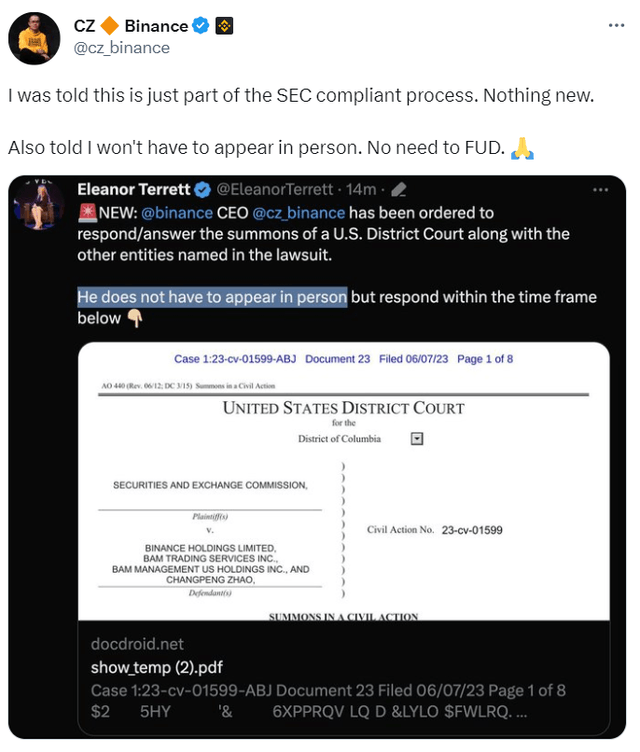Click the pencil icon next to 14m
640x752 pixels.
click(x=398, y=188)
